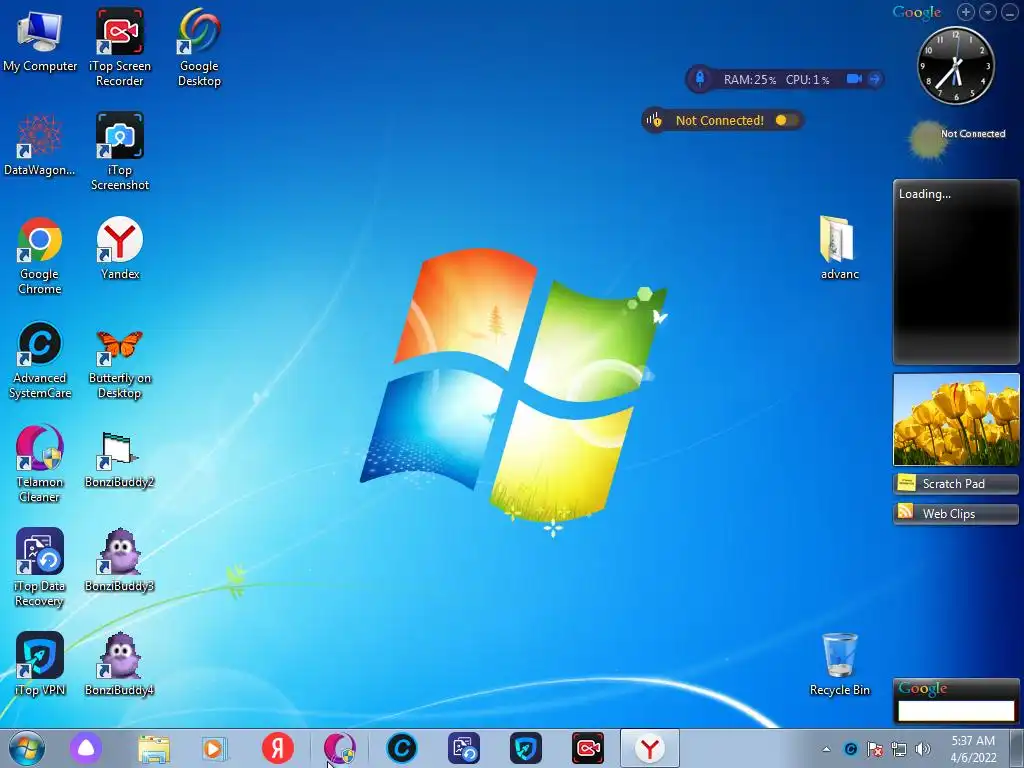Open the Google sidebar options dropdown arrow
1024x768 pixels.
coord(988,12)
